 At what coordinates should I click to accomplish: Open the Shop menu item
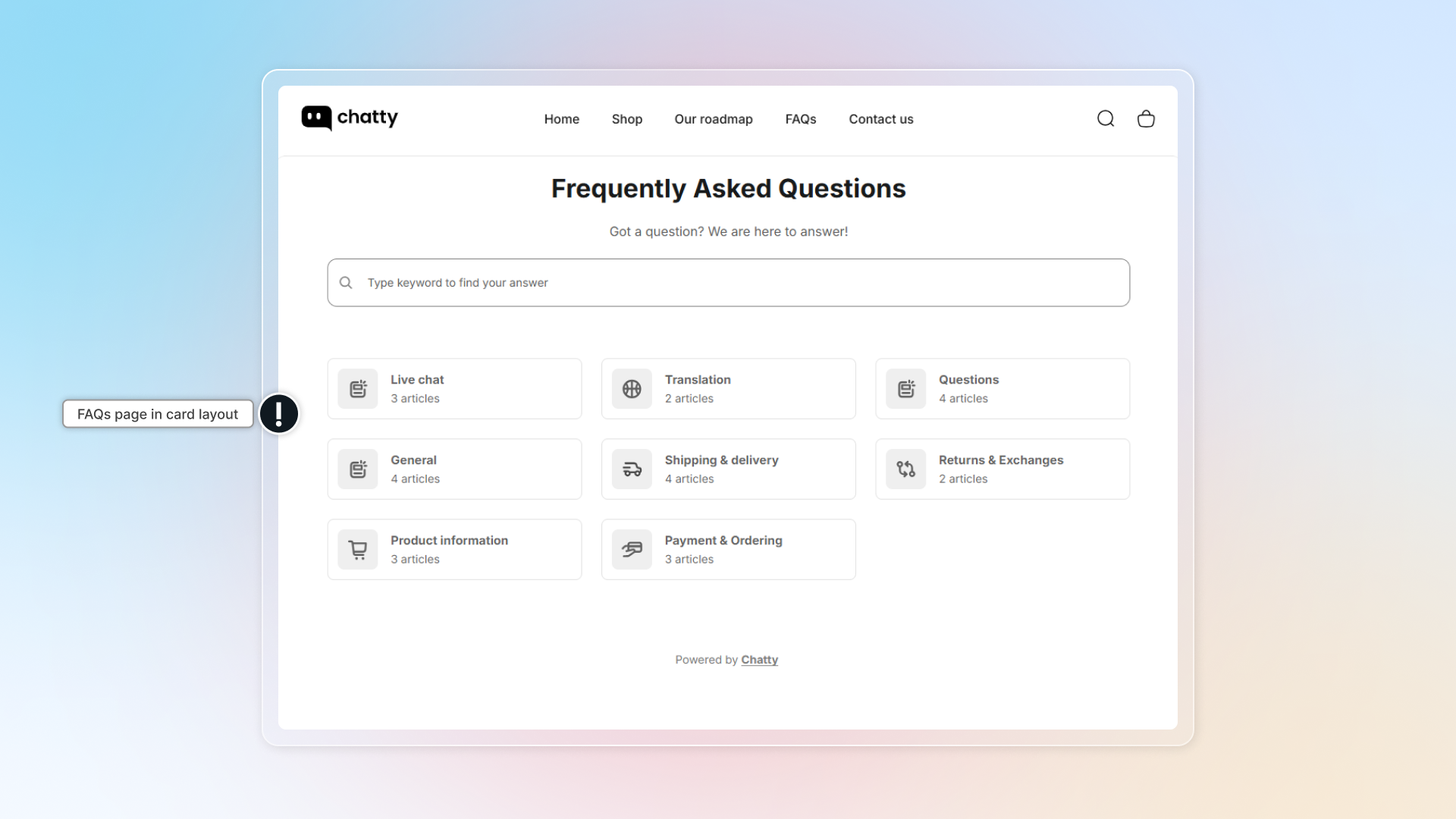[627, 119]
